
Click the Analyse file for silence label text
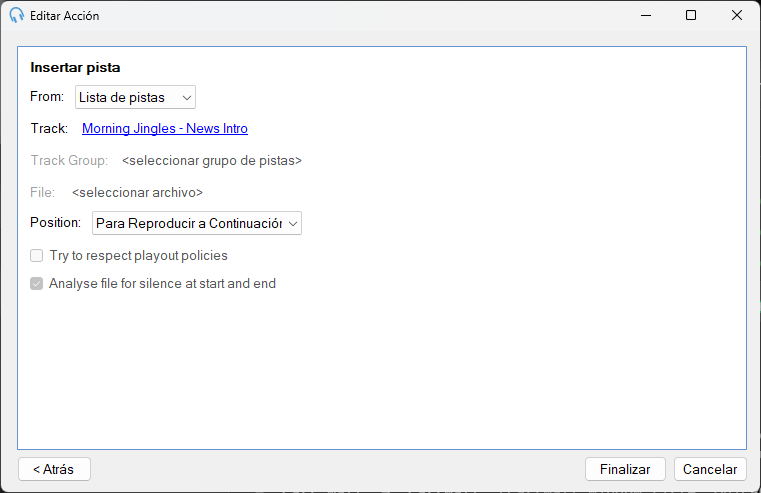(x=162, y=283)
